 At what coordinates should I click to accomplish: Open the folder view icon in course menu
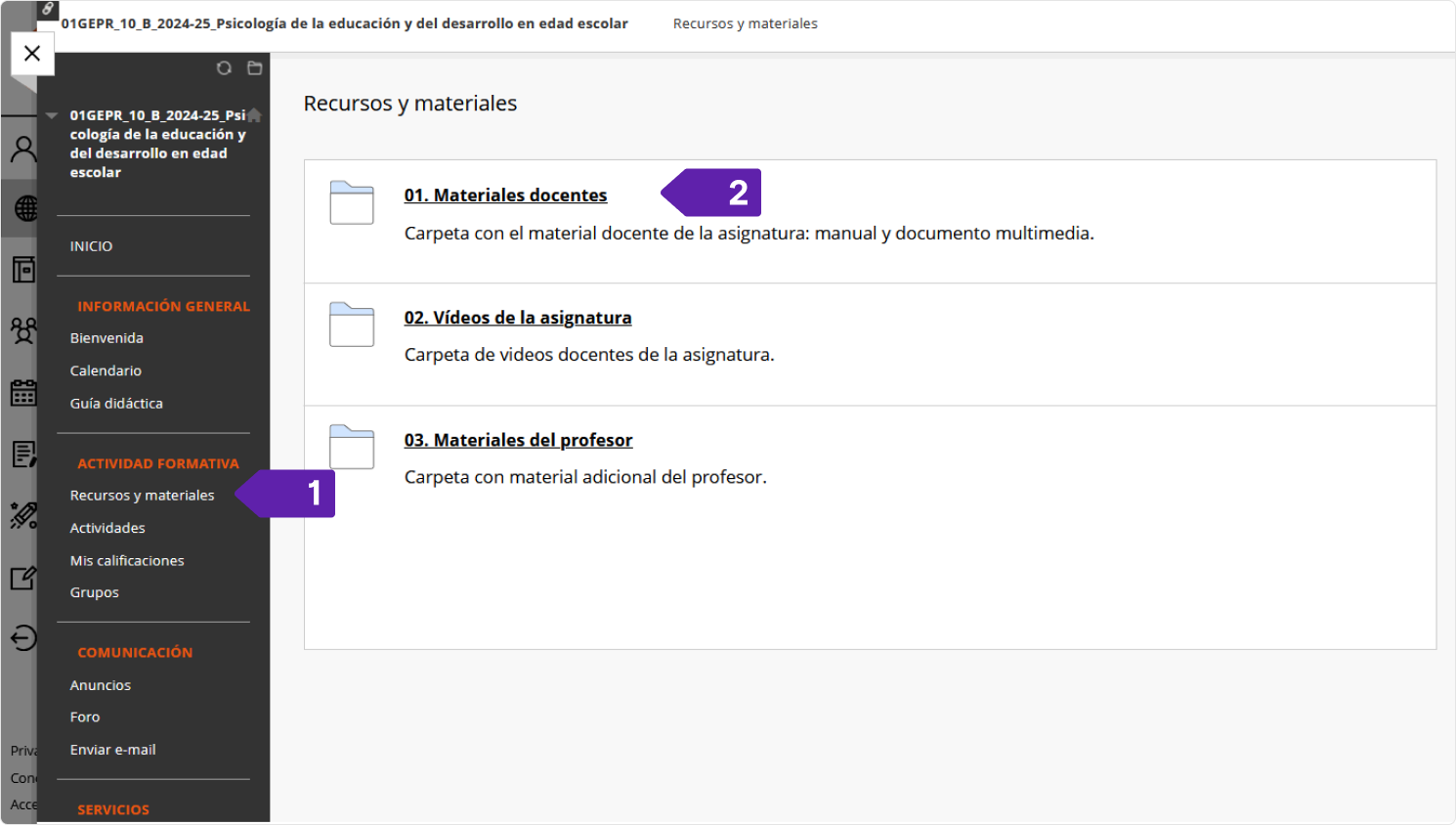click(255, 67)
